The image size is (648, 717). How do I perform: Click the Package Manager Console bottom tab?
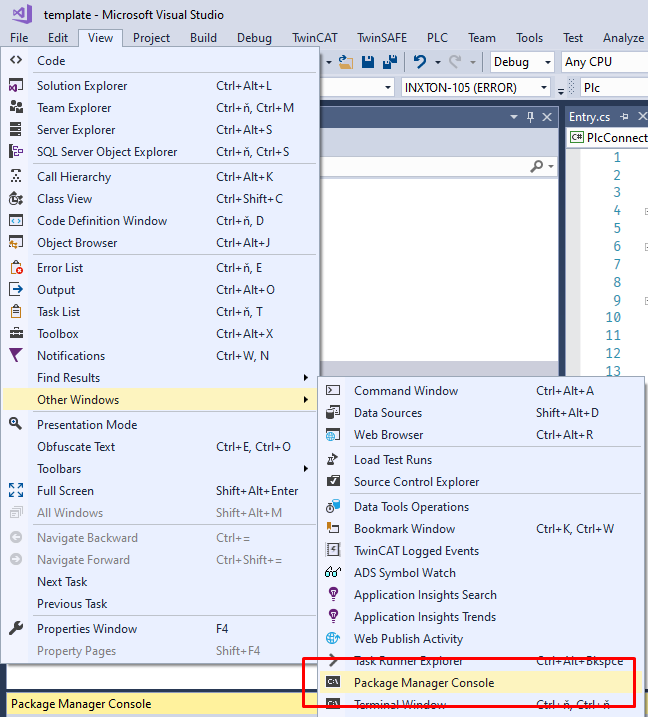pos(81,704)
